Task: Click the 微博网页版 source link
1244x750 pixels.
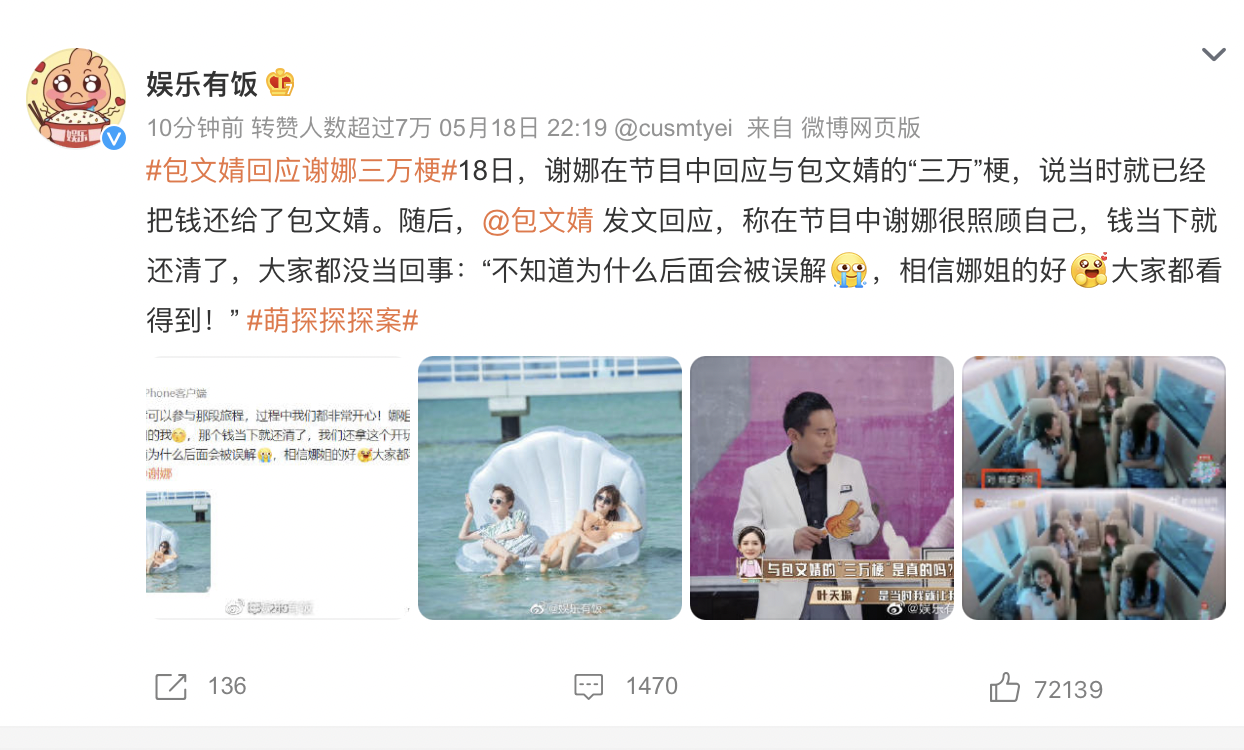Action: (860, 128)
